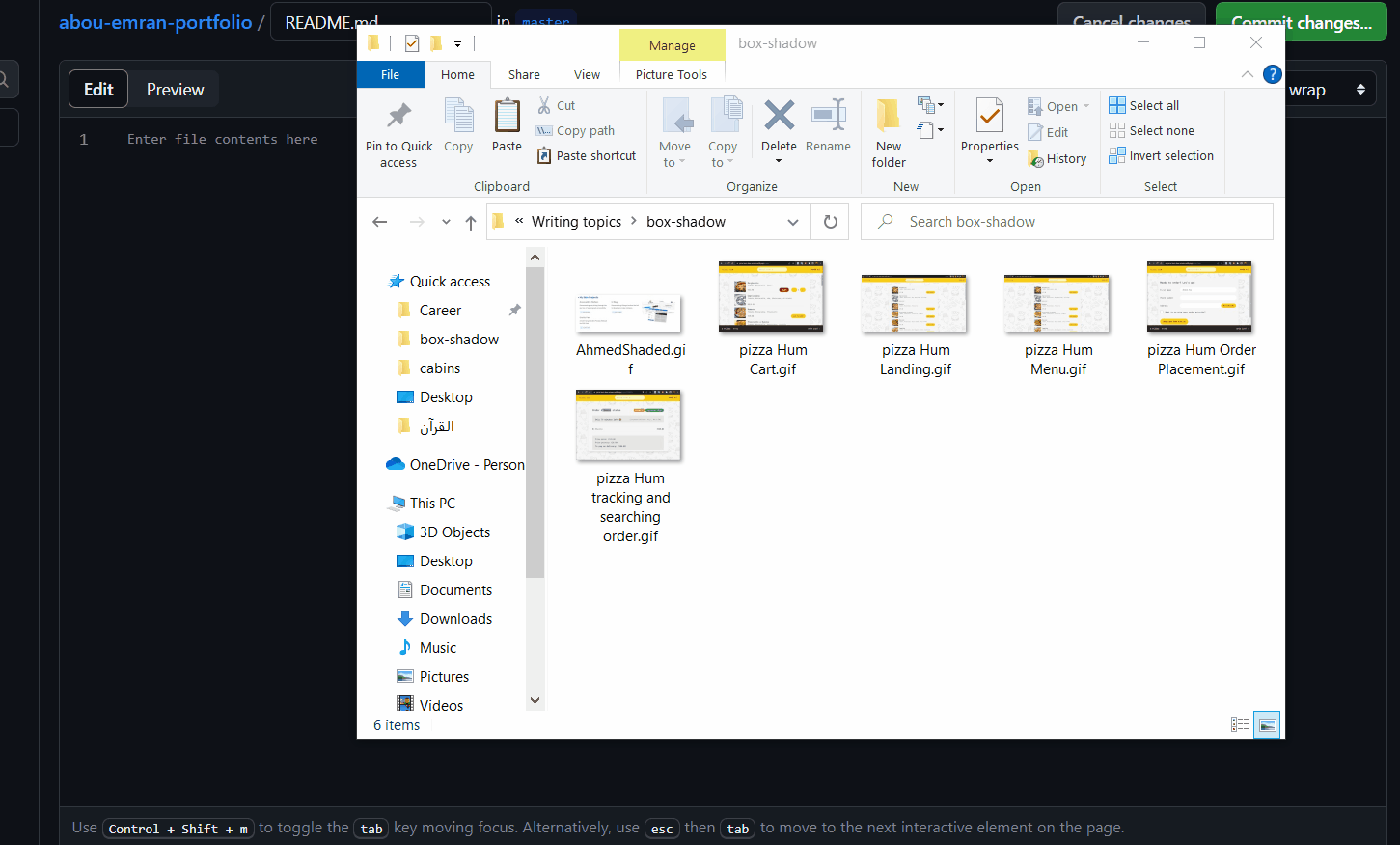Select the Cut tool in Clipboard group
1400x845 pixels.
(x=557, y=104)
